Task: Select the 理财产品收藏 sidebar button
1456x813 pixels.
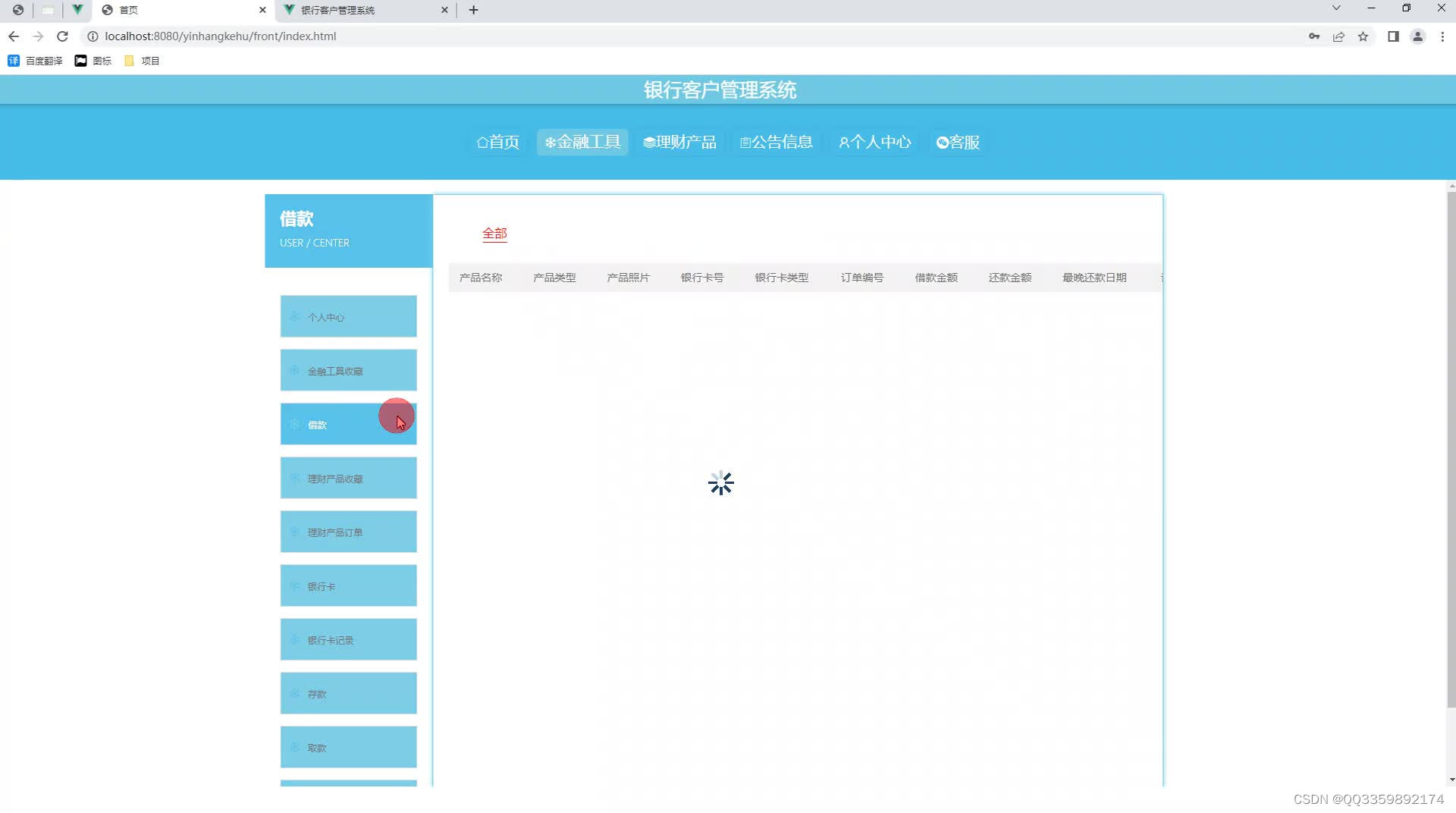Action: (348, 478)
